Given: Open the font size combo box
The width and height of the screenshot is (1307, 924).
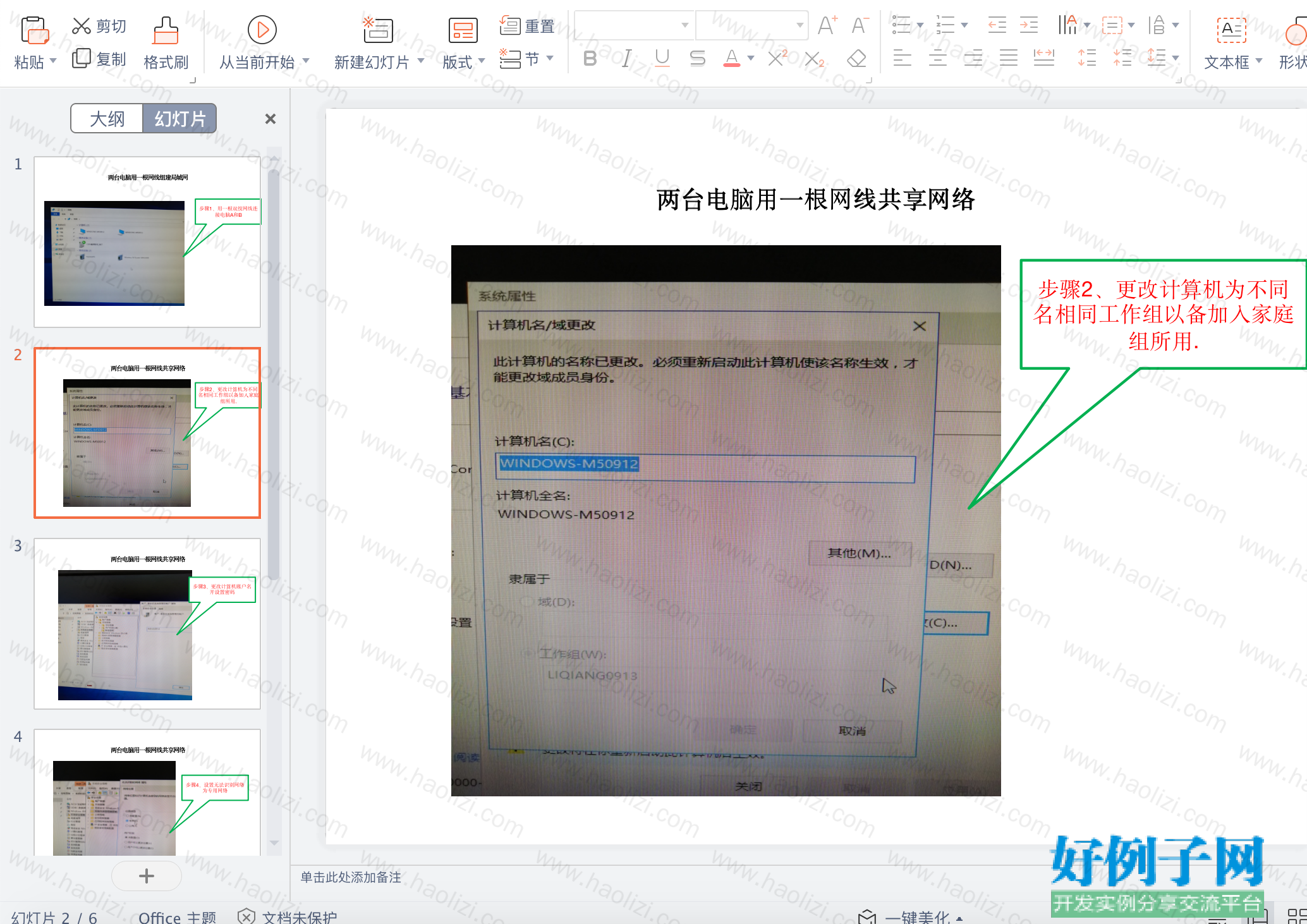Looking at the screenshot, I should pyautogui.click(x=752, y=25).
